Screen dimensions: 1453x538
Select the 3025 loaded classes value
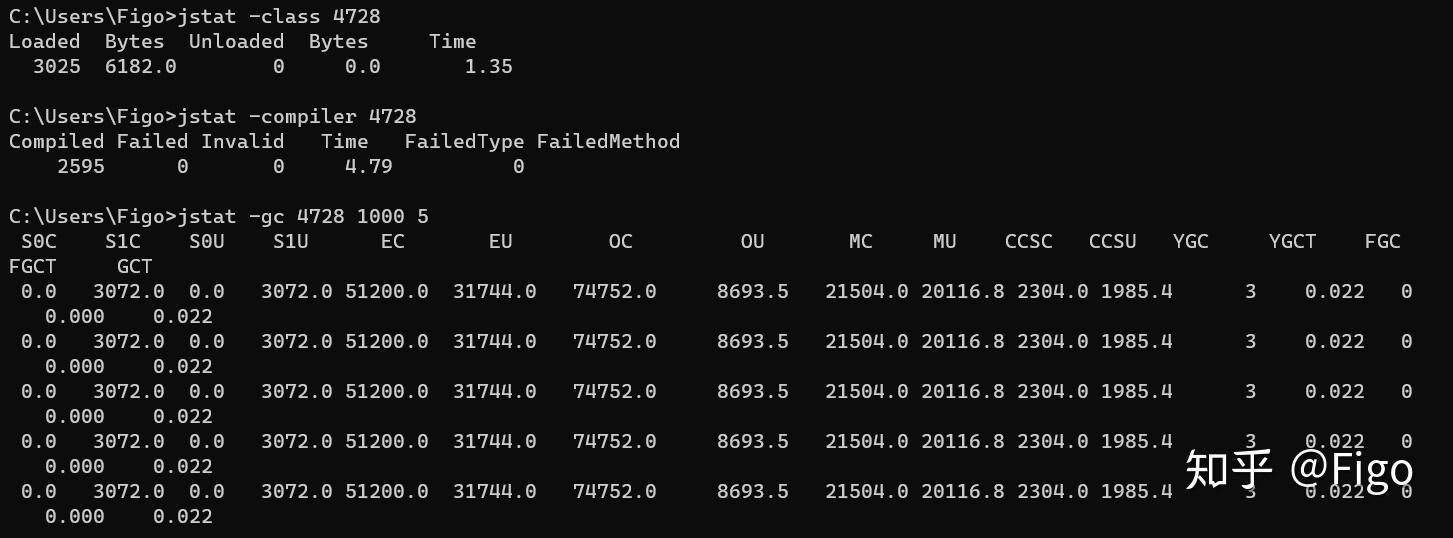tap(57, 67)
